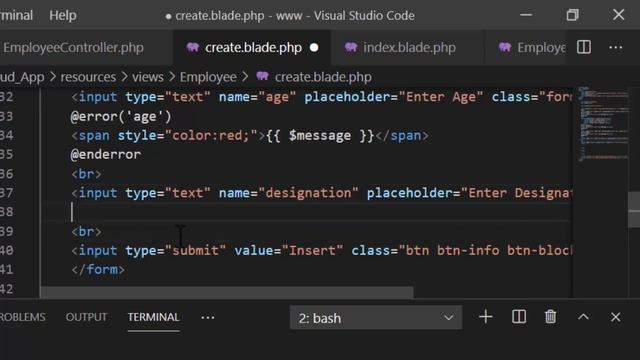Open the Terminal menu in menu bar
Viewport: 640px width, 360px height.
pos(16,16)
